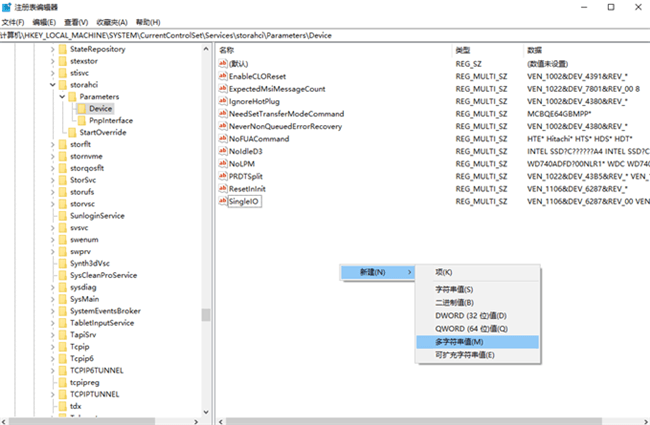Click the IgnoreHotPlug value icon
The image size is (650, 425).
click(x=223, y=101)
